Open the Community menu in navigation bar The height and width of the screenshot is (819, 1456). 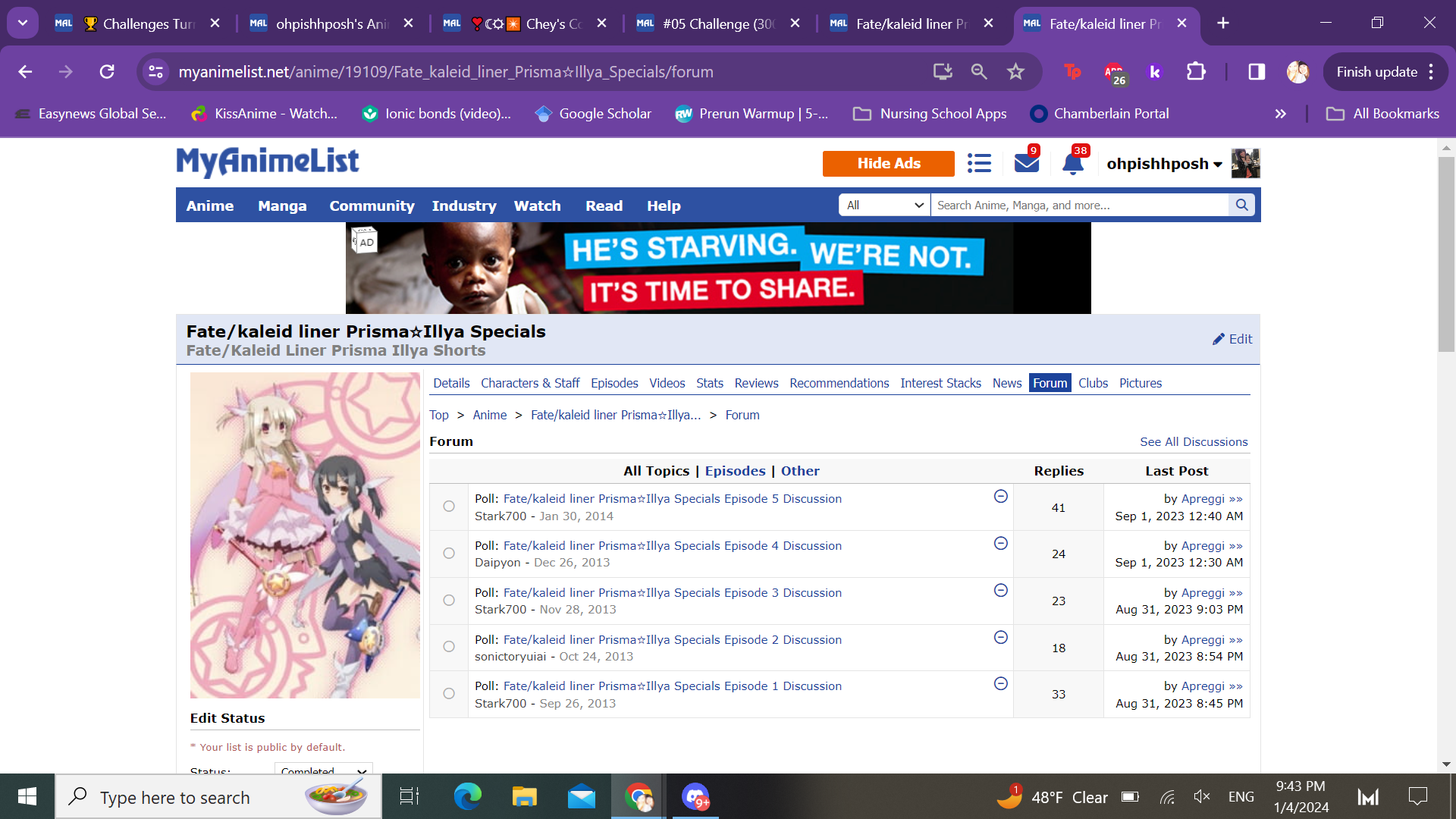tap(372, 206)
